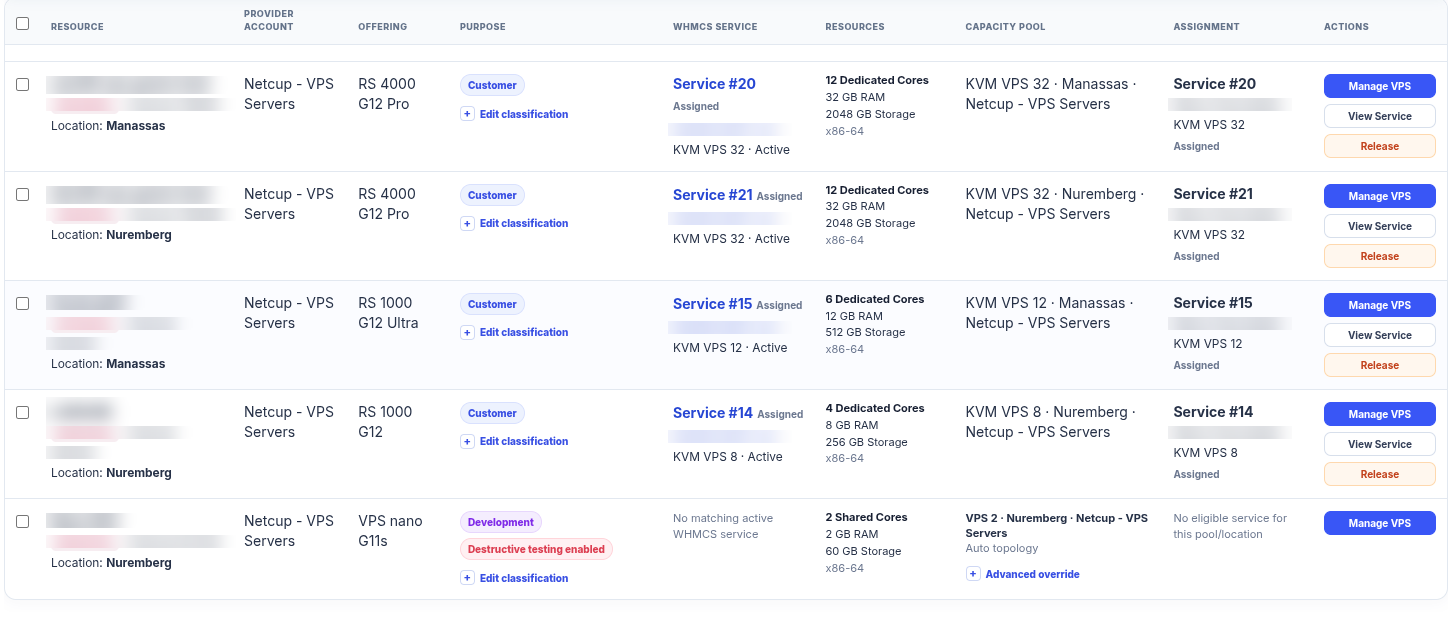Check the row checkbox for Service #14
This screenshot has height=618, width=1448.
point(23,413)
